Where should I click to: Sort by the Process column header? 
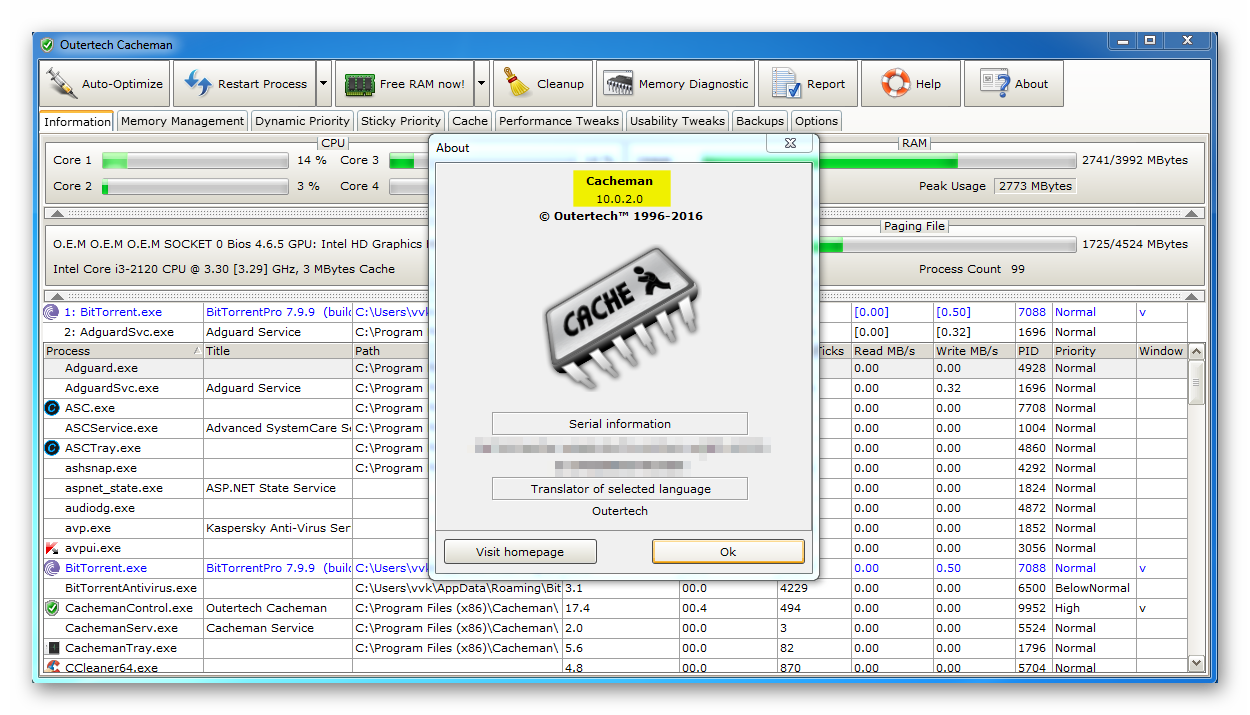[123, 351]
